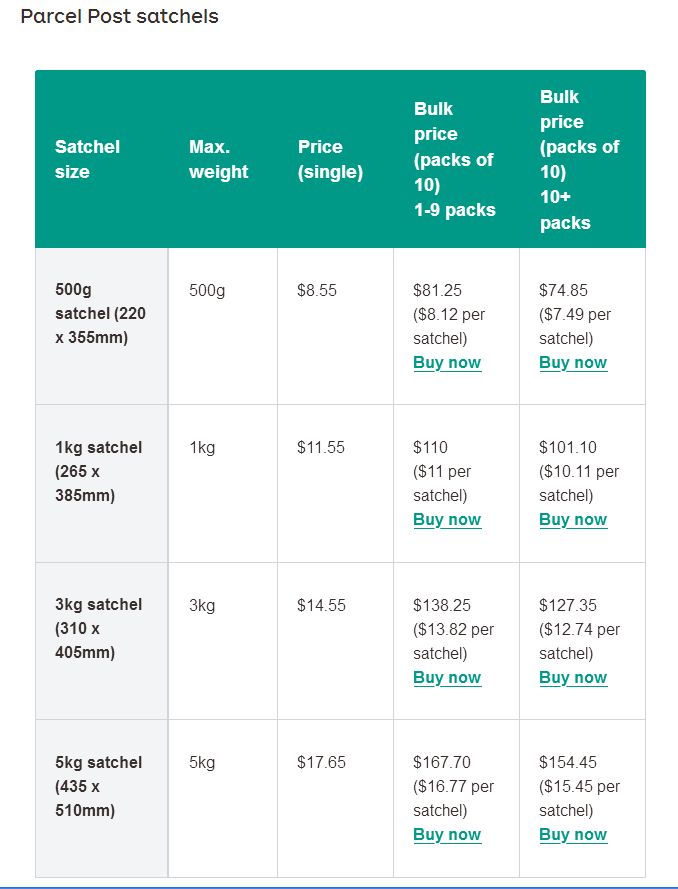The width and height of the screenshot is (678, 889).
Task: Select Buy now for 3kg satchel 1-9 packs
Action: click(447, 677)
